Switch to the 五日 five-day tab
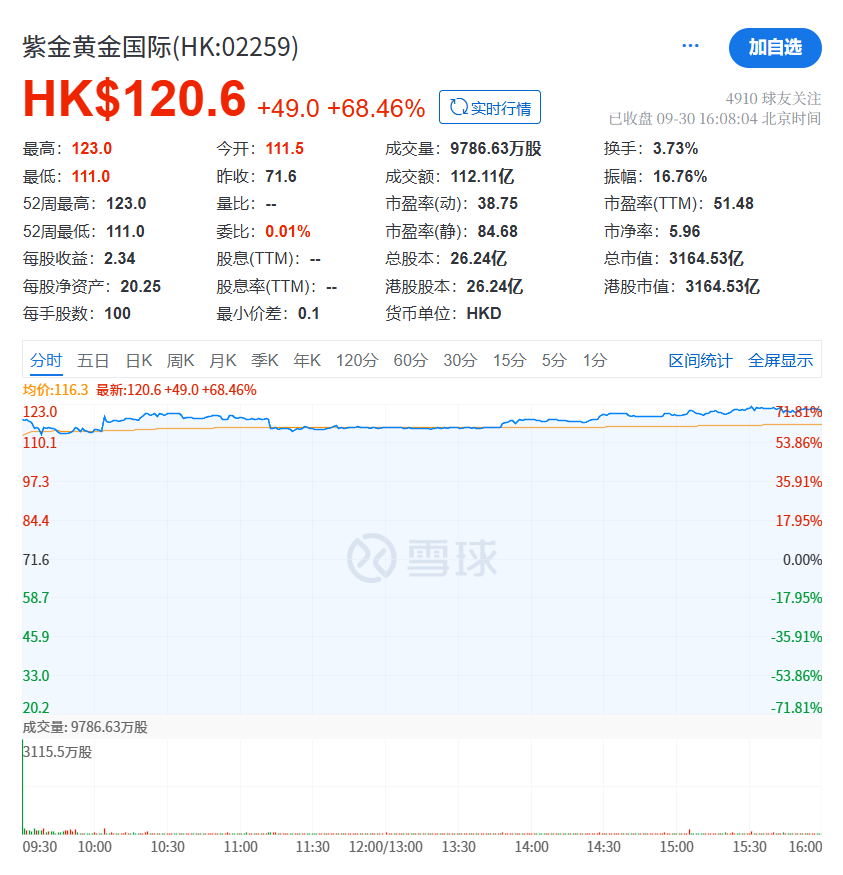Viewport: 843px width, 875px height. [x=93, y=361]
